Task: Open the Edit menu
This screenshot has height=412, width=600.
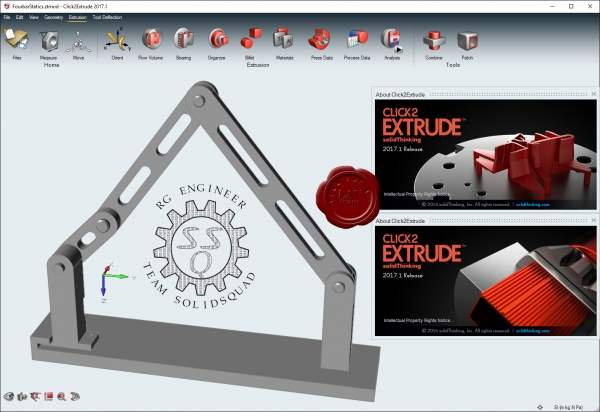Action: 19,17
